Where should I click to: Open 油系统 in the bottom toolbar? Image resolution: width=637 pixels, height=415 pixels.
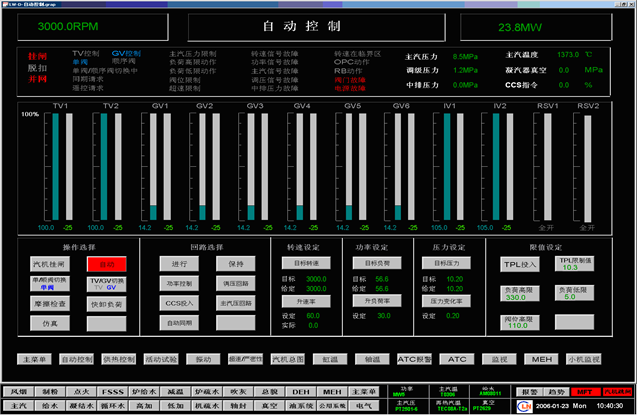click(301, 406)
